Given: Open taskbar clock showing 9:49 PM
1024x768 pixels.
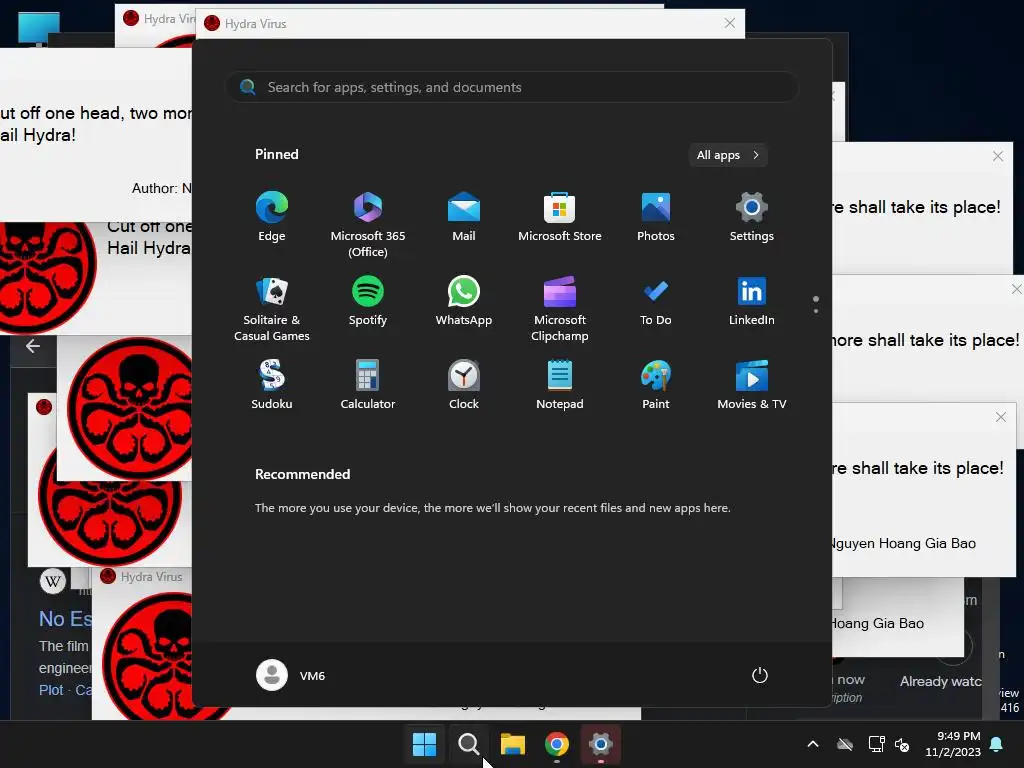Looking at the screenshot, I should 953,744.
